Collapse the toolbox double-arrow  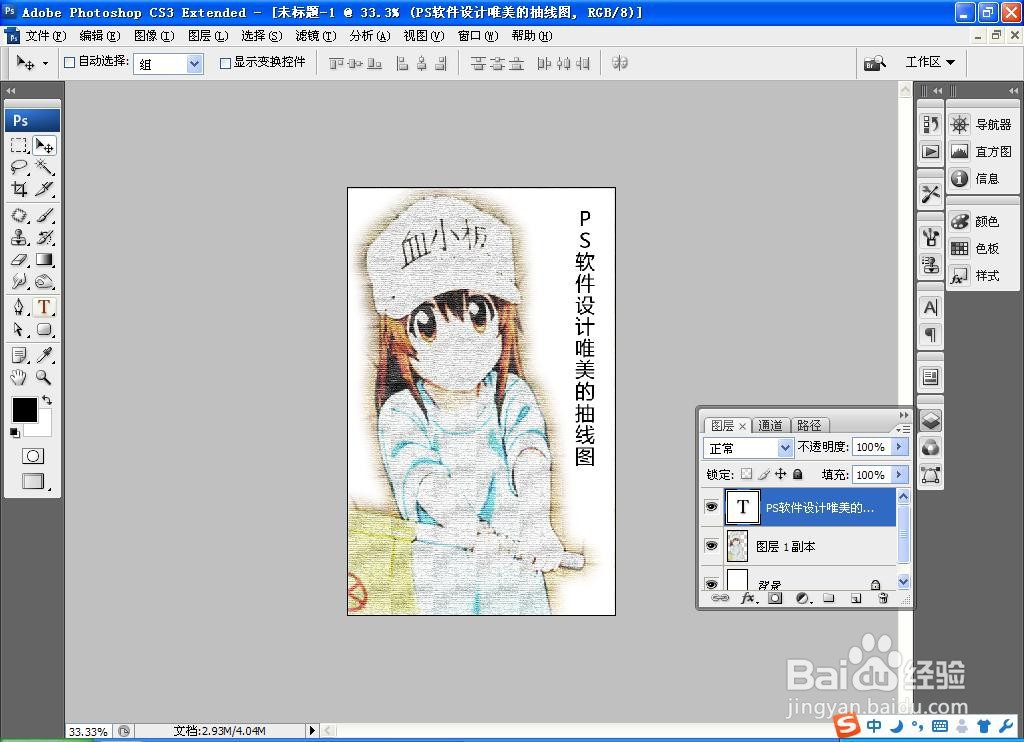[10, 90]
